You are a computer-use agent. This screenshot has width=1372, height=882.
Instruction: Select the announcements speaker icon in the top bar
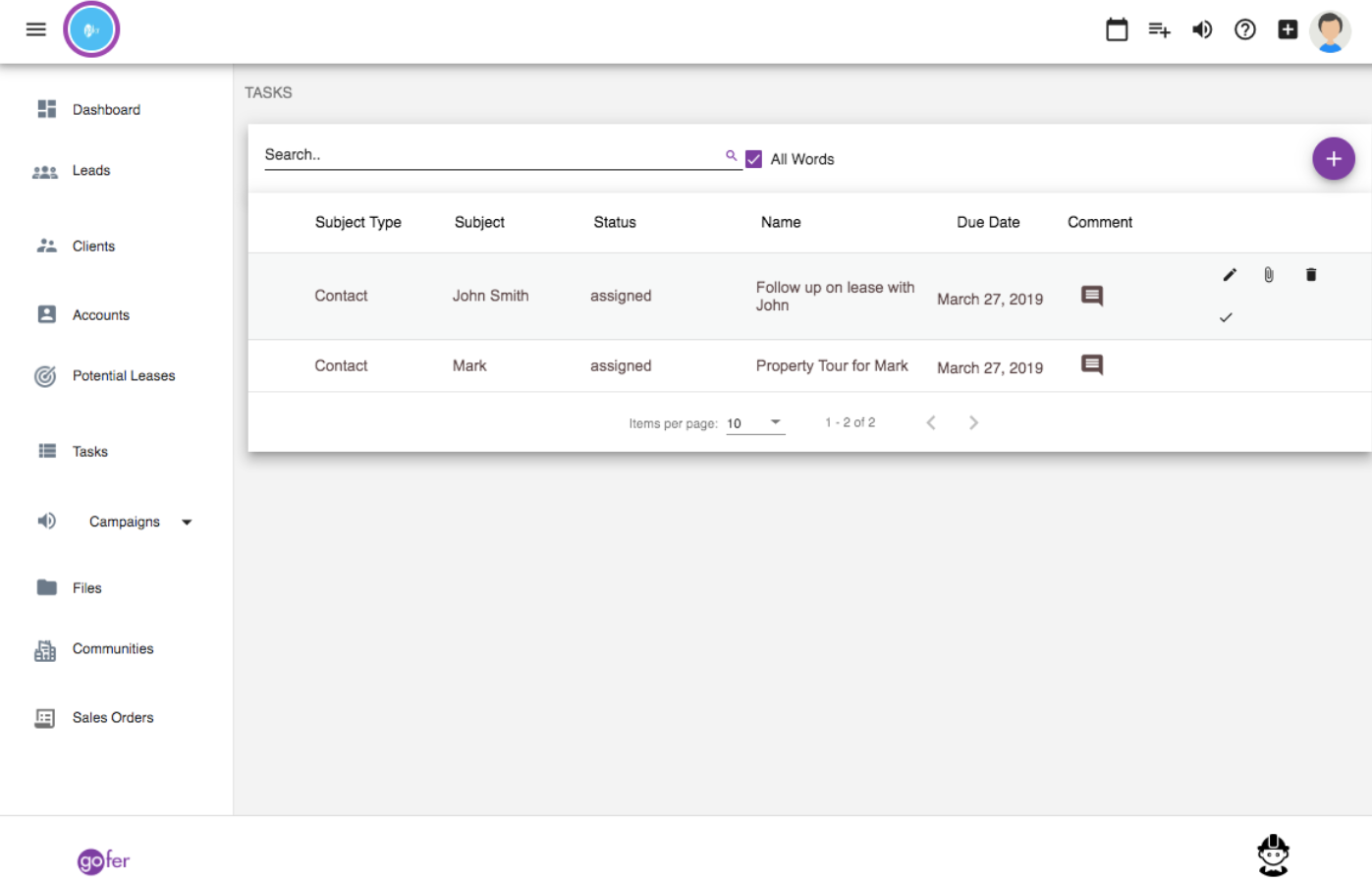click(1202, 29)
